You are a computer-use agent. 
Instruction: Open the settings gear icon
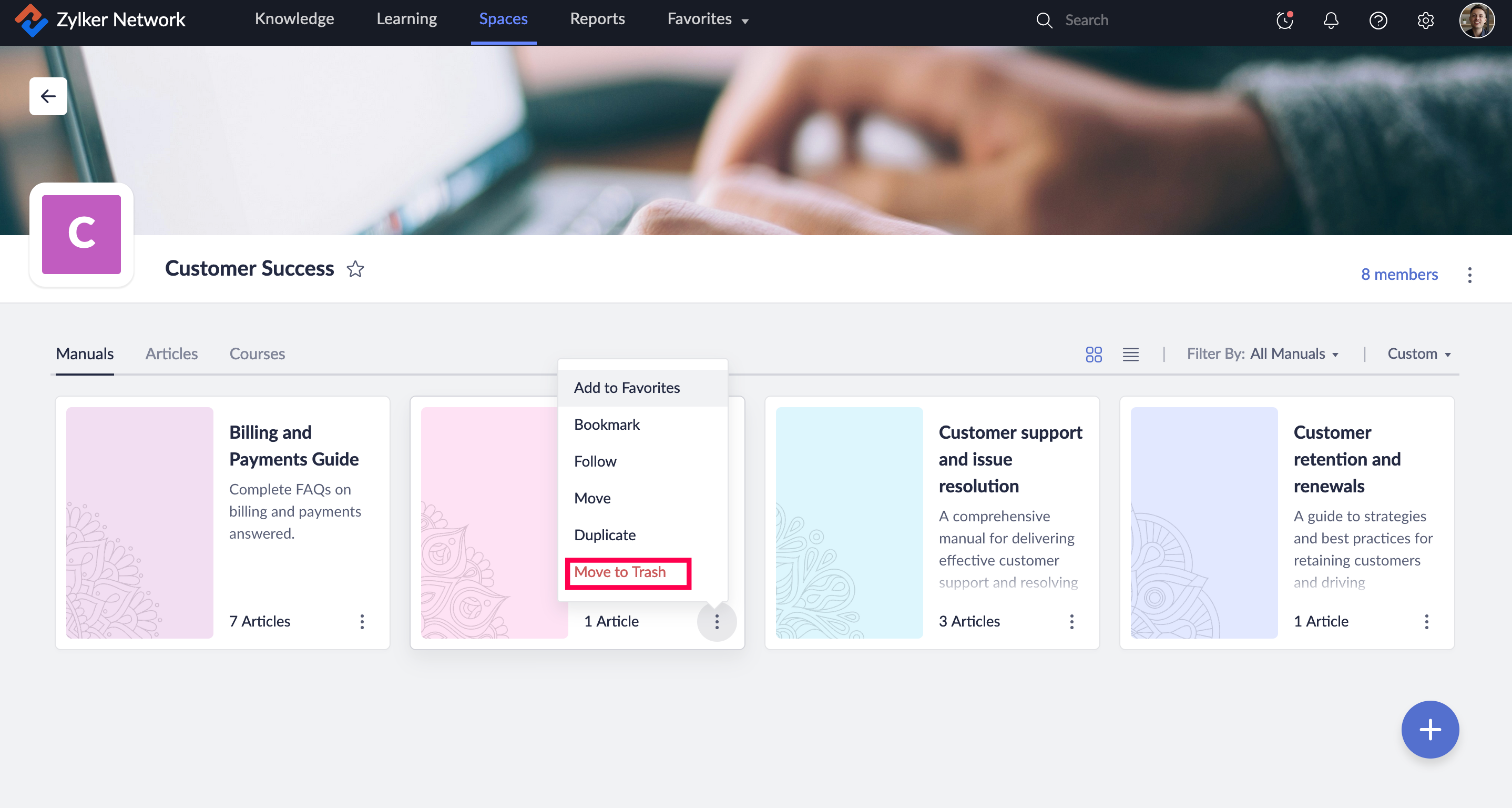1425,21
